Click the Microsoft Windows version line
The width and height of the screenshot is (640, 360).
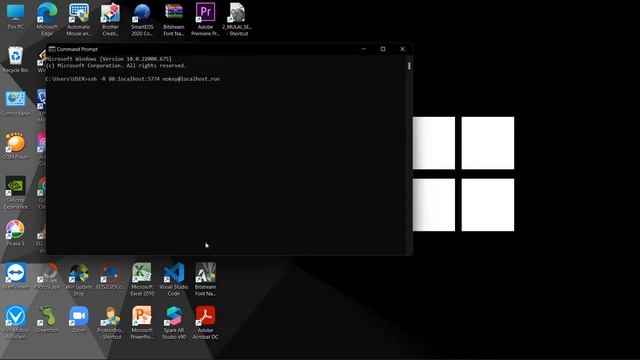pos(109,59)
